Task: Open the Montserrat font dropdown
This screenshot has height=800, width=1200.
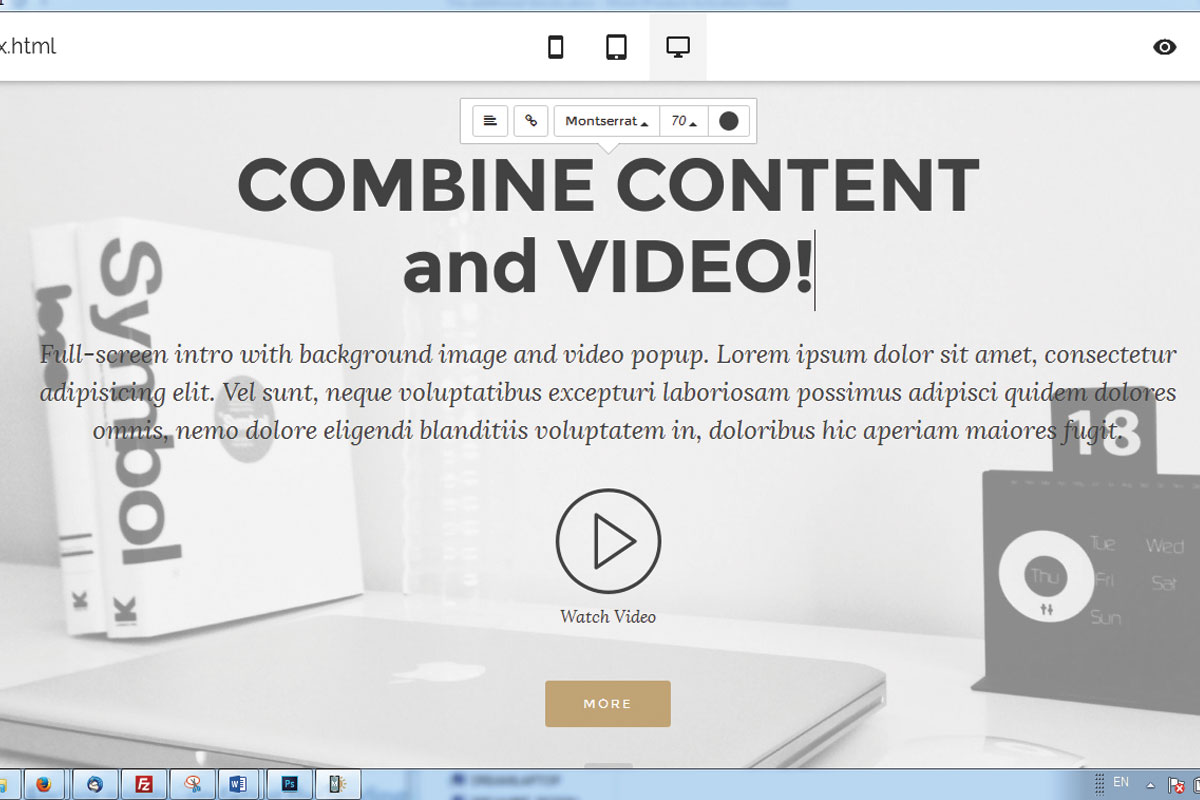Action: tap(606, 121)
